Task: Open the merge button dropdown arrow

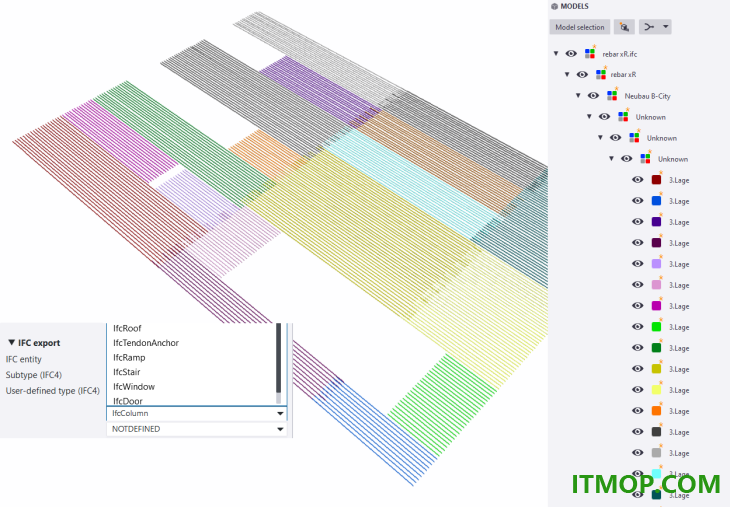Action: click(x=666, y=27)
